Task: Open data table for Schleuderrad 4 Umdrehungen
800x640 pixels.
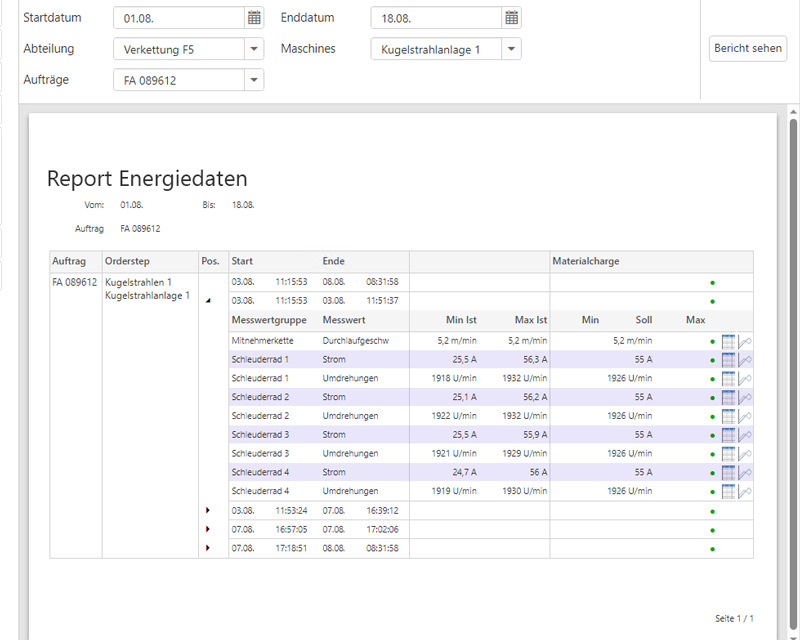Action: [728, 492]
